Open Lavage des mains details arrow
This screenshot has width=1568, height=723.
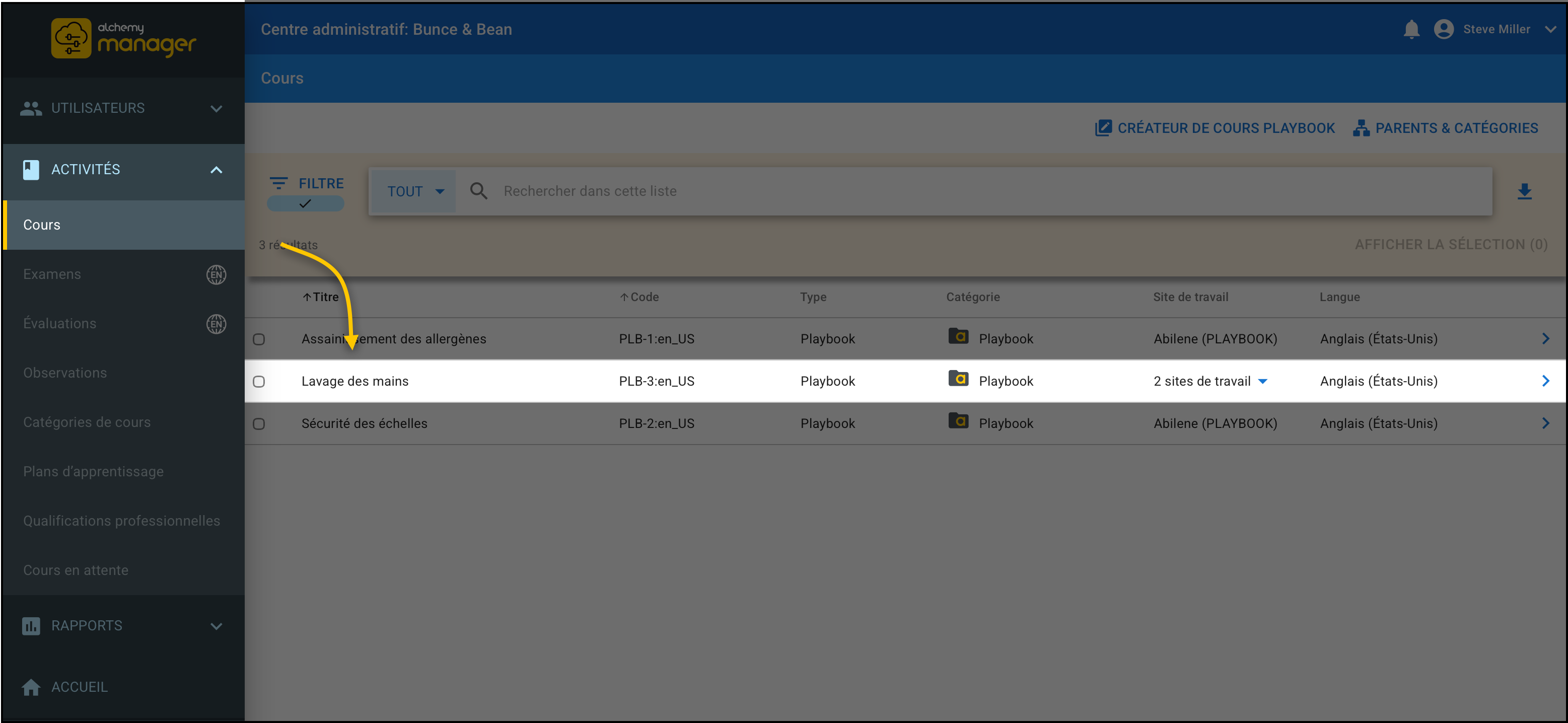pos(1545,381)
